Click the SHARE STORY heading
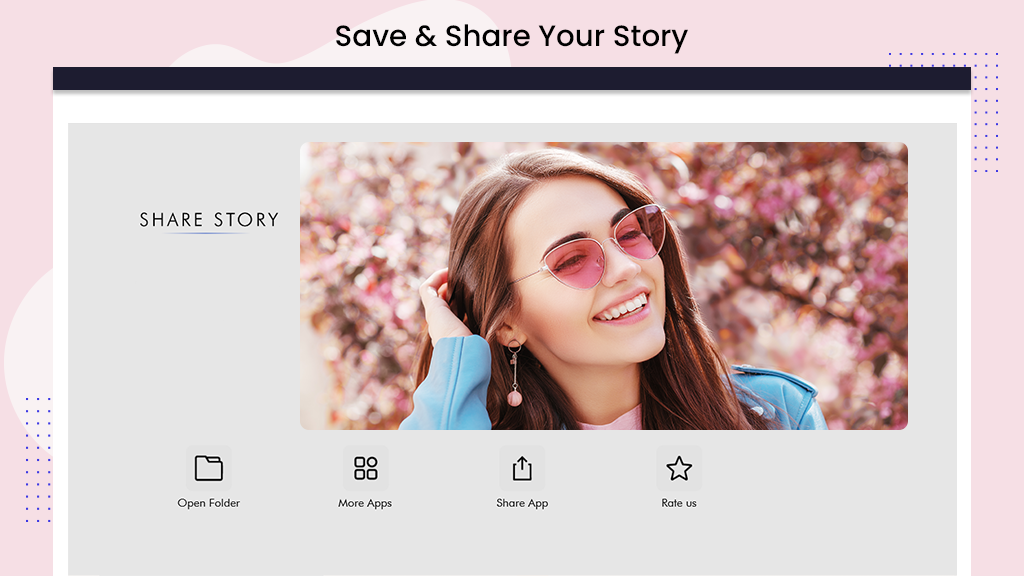The image size is (1024, 576). click(x=209, y=219)
